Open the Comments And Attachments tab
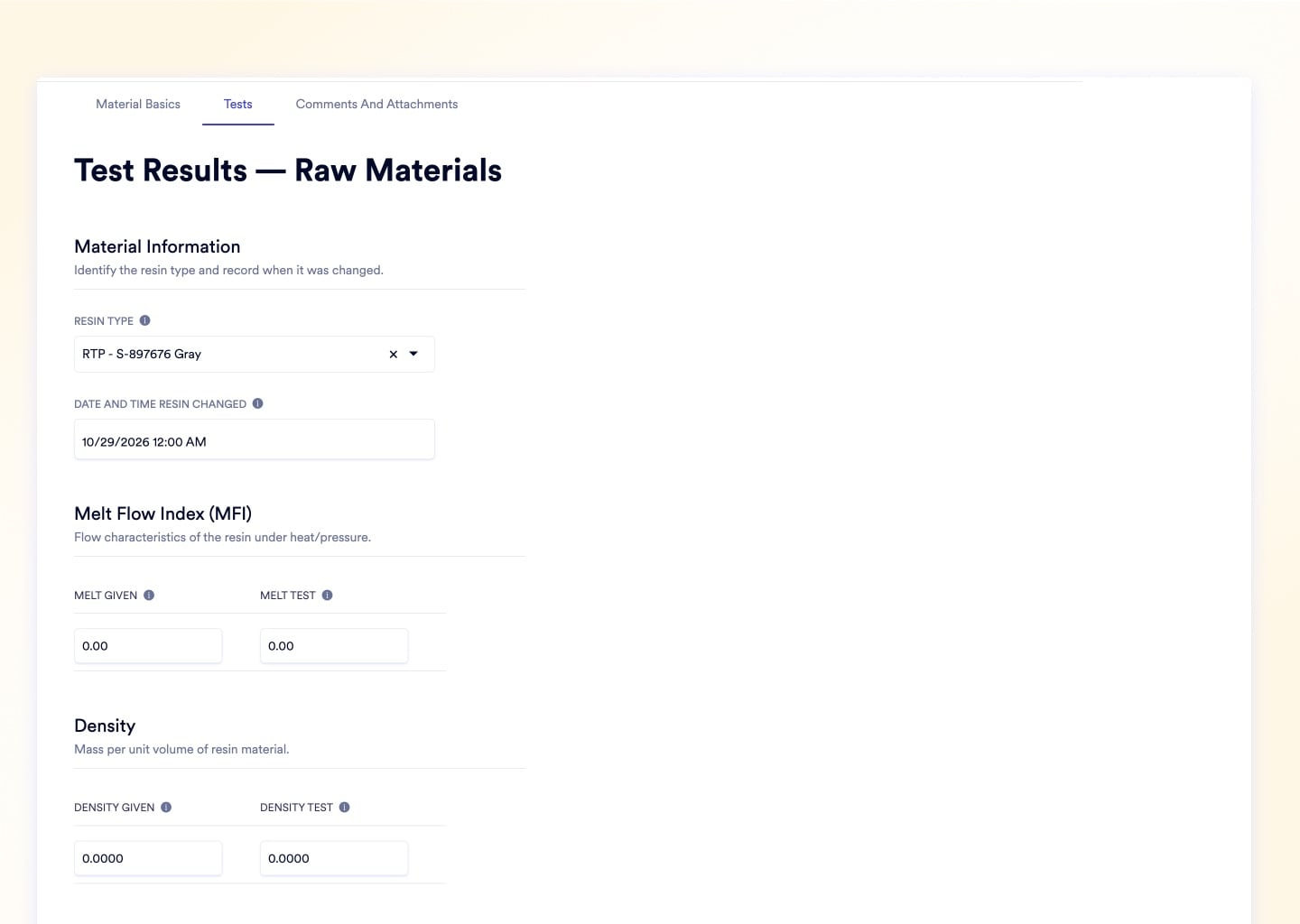 [376, 104]
